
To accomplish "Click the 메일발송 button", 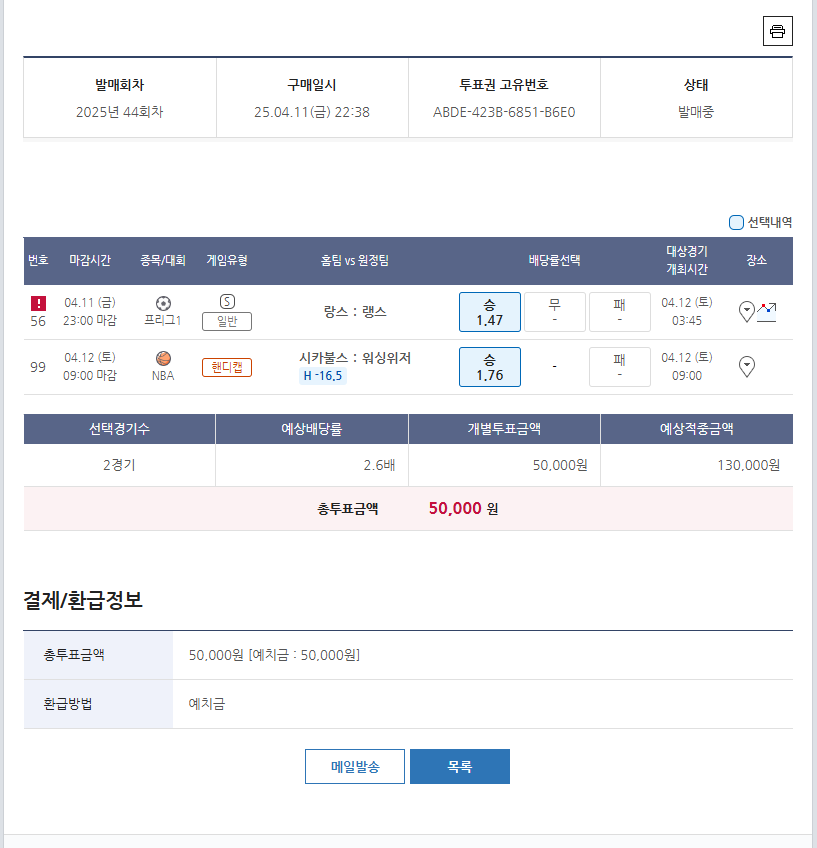I will tap(355, 766).
